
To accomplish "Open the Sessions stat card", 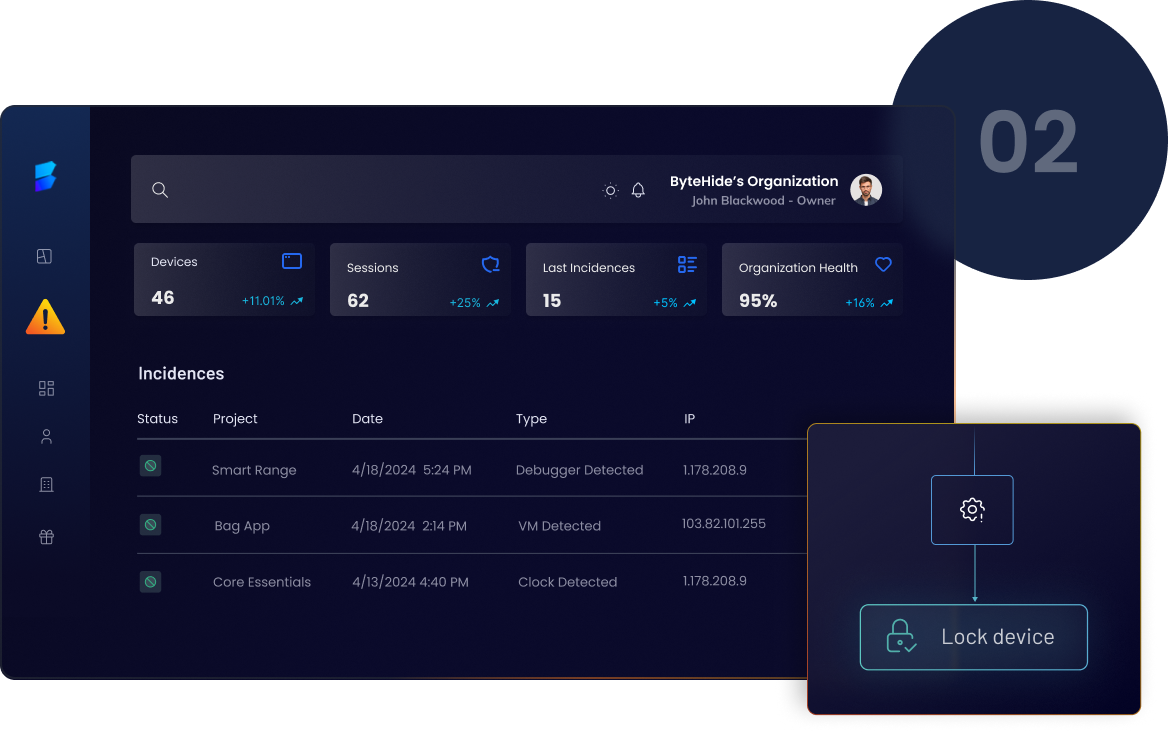I will (x=420, y=280).
